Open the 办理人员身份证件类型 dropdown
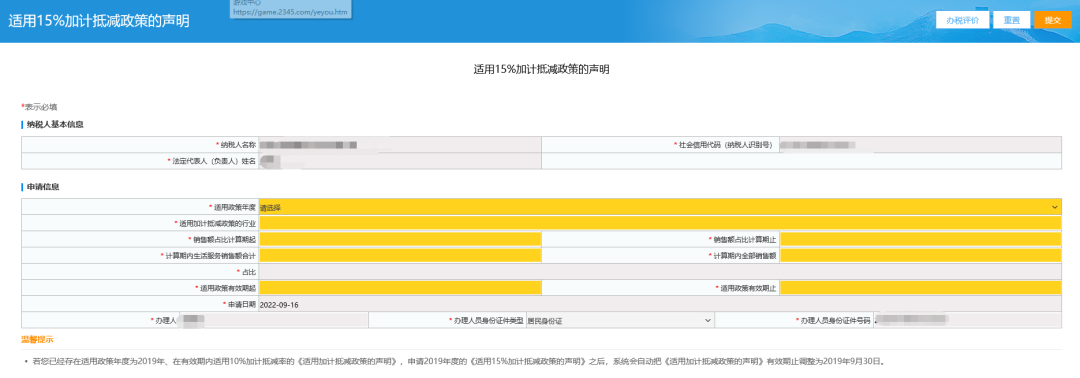 pyautogui.click(x=619, y=320)
